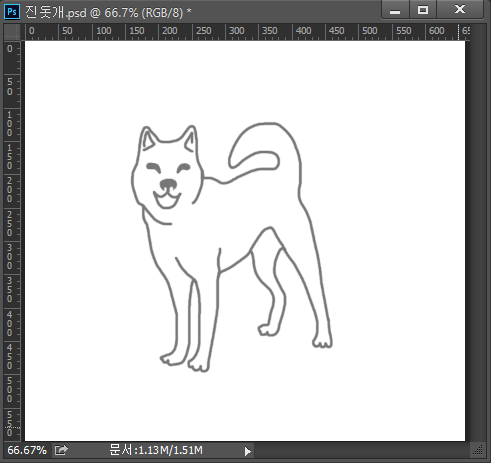Click the document title 진돗개.psd text

(x=56, y=12)
